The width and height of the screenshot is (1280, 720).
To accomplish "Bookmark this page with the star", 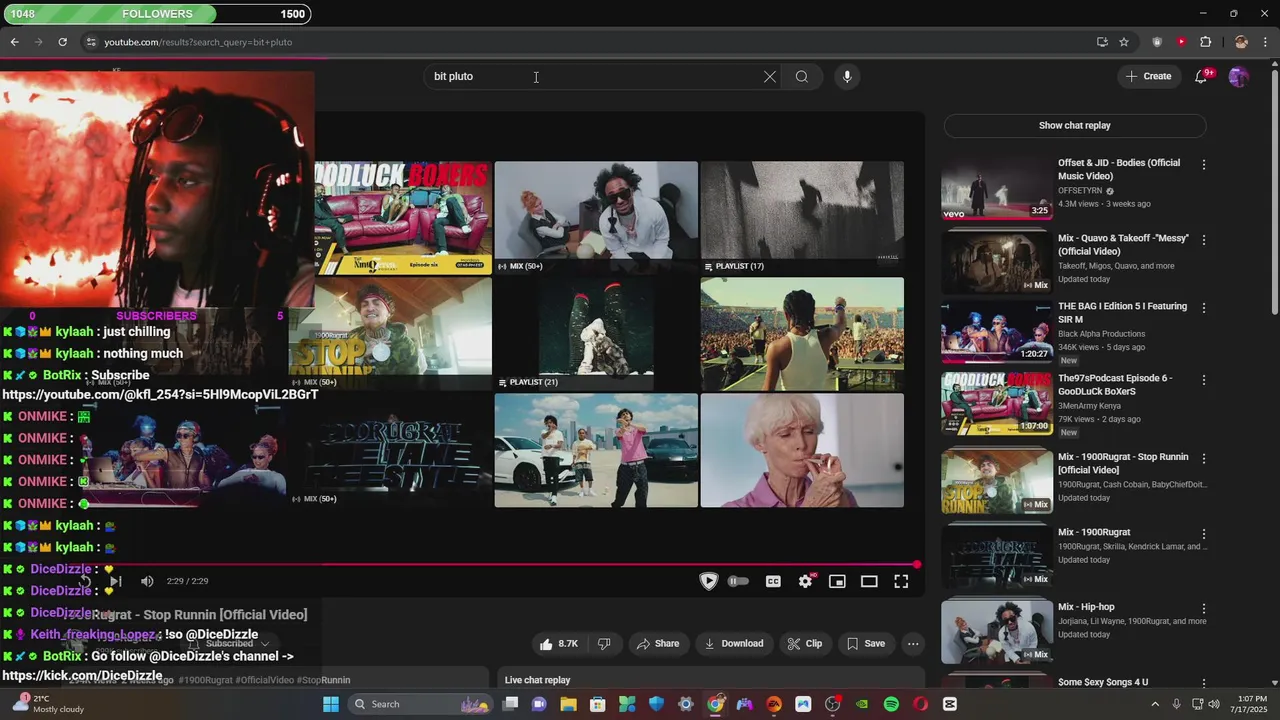I will 1124,42.
